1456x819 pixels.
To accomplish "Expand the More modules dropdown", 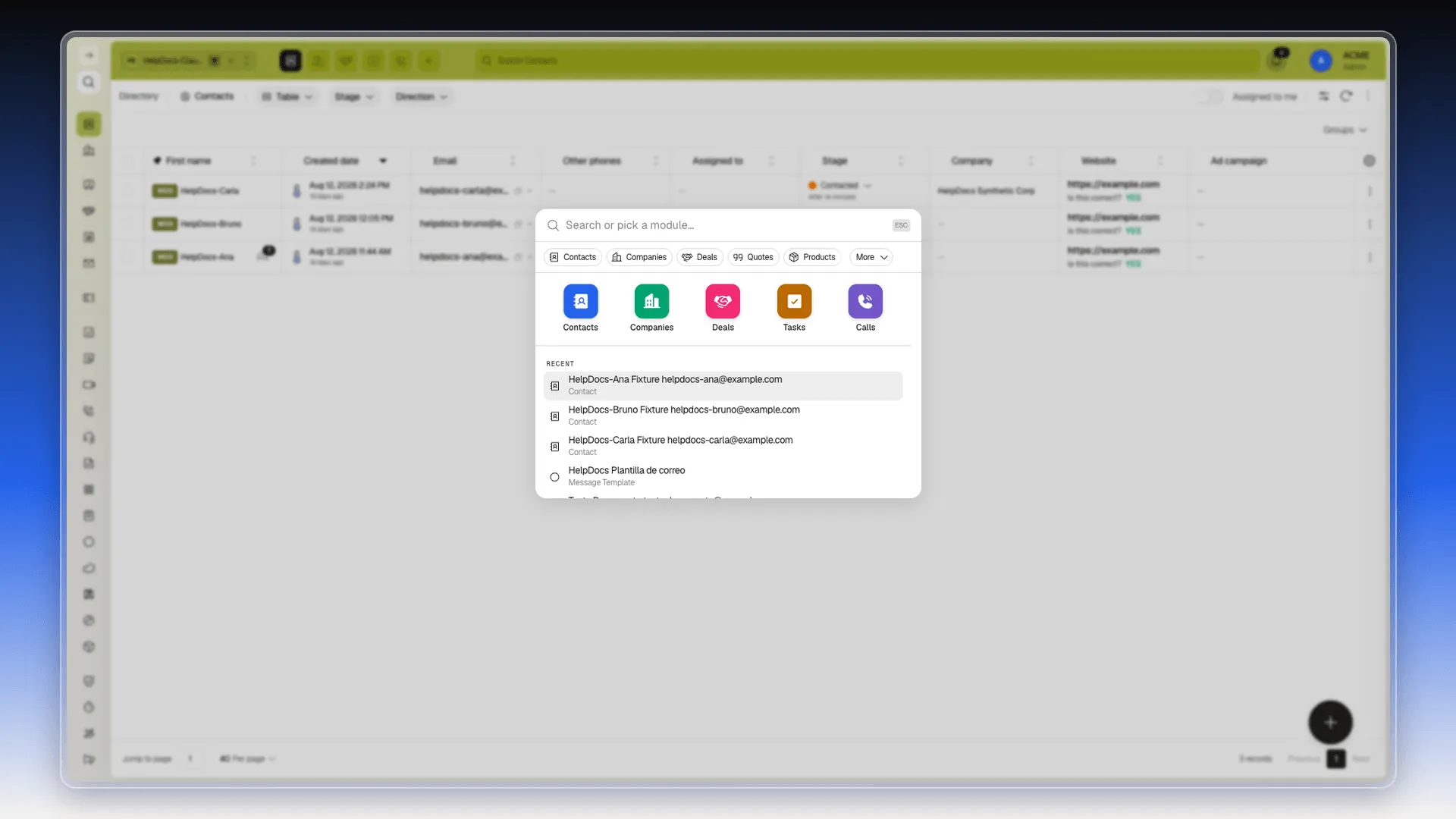I will (x=871, y=257).
